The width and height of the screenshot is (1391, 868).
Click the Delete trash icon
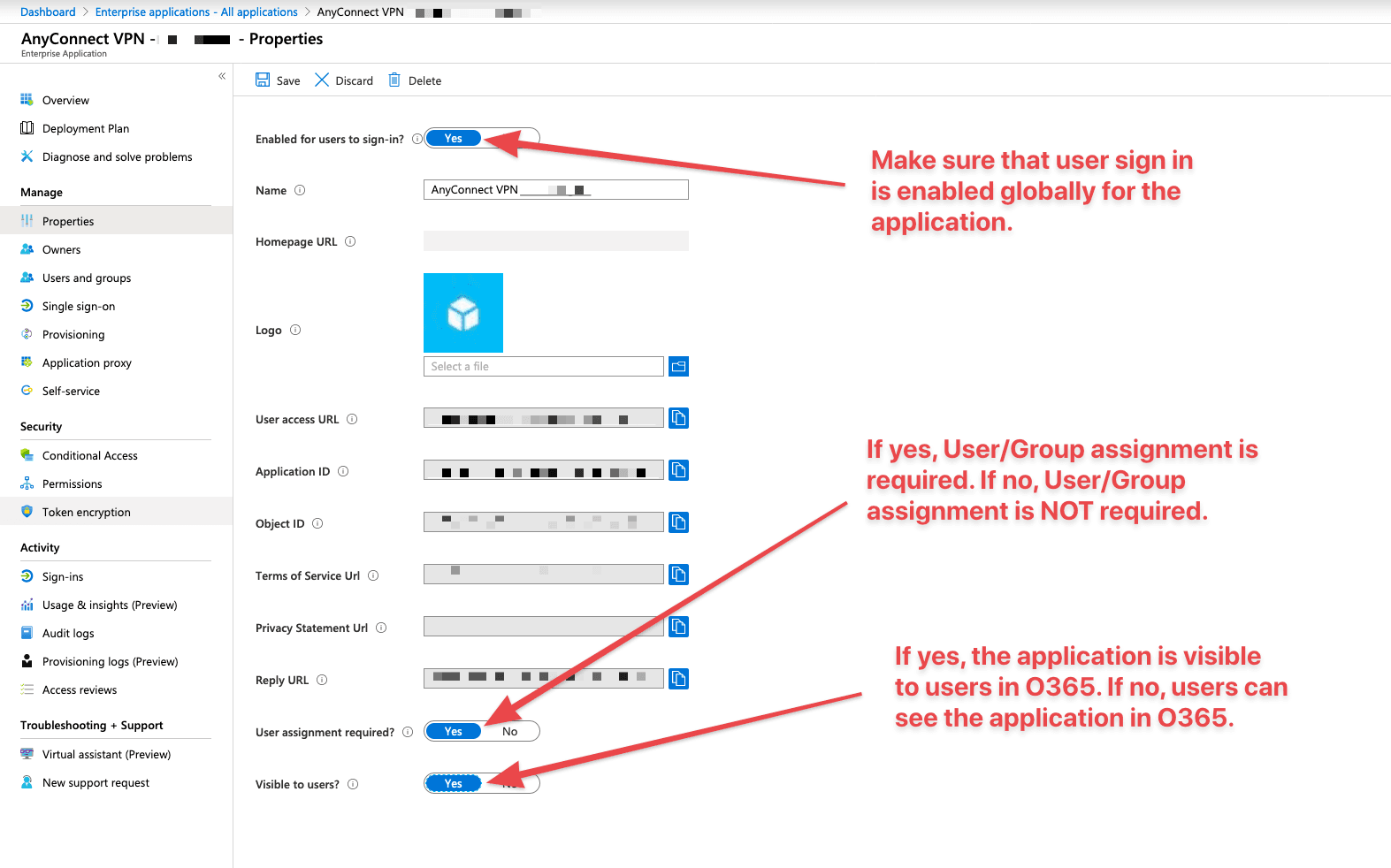[394, 80]
